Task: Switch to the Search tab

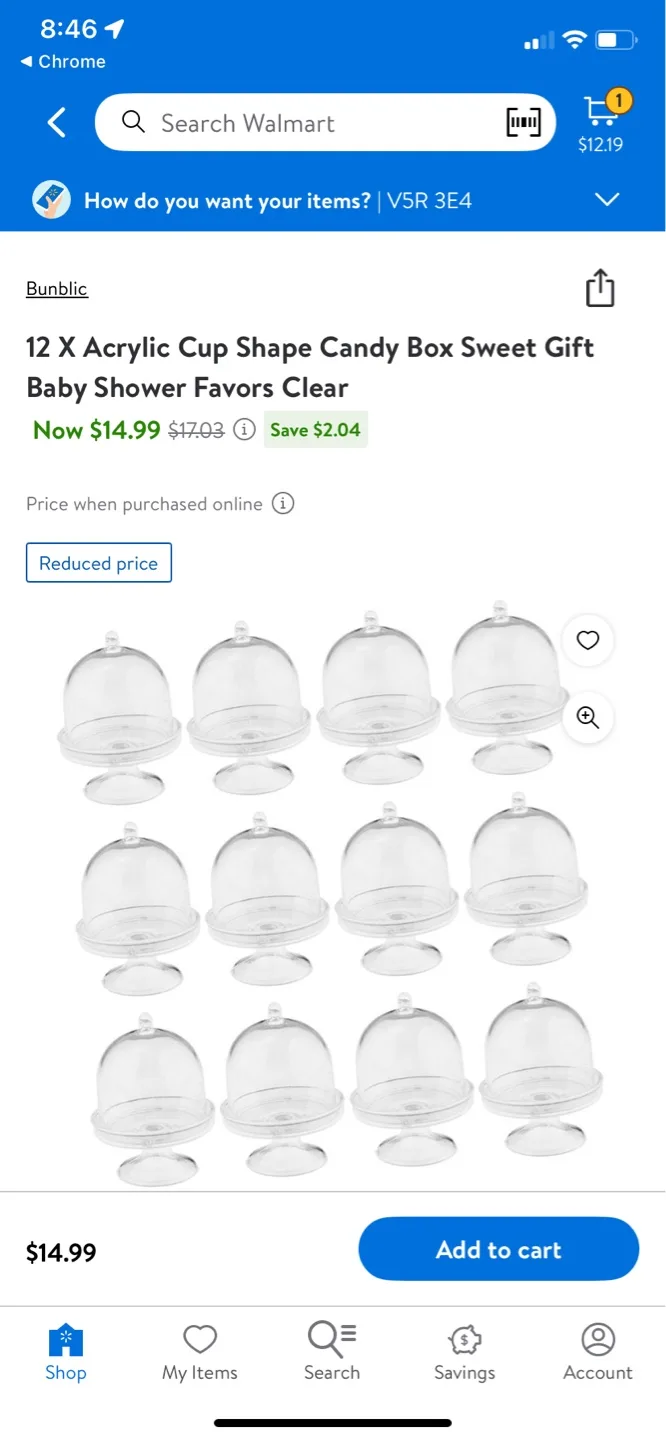Action: (331, 1352)
